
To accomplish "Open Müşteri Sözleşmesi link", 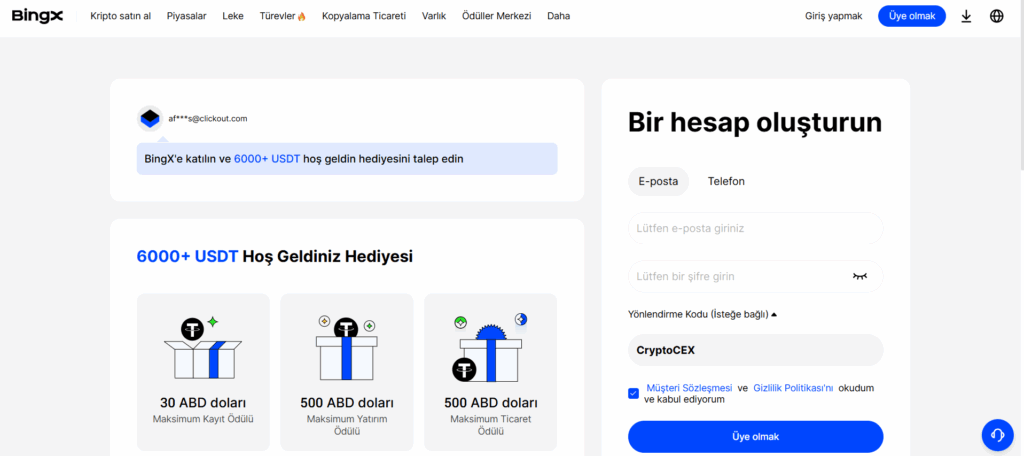I will click(689, 388).
